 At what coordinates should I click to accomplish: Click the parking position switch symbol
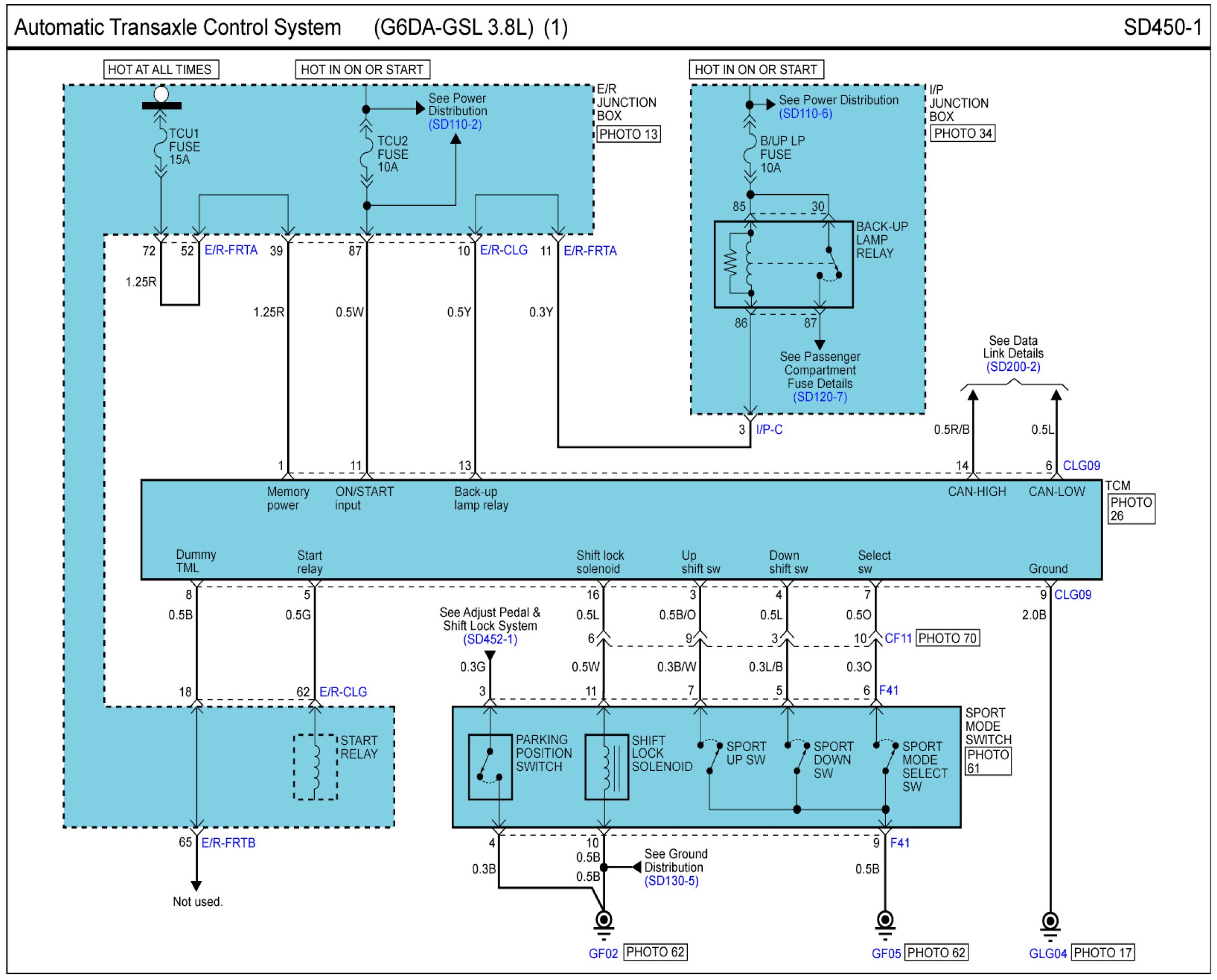[x=490, y=767]
